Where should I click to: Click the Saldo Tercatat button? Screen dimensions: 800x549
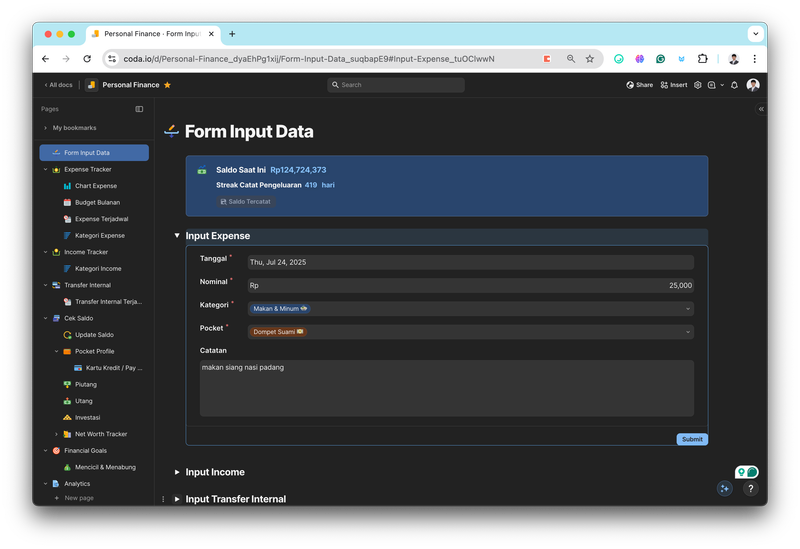coord(246,201)
